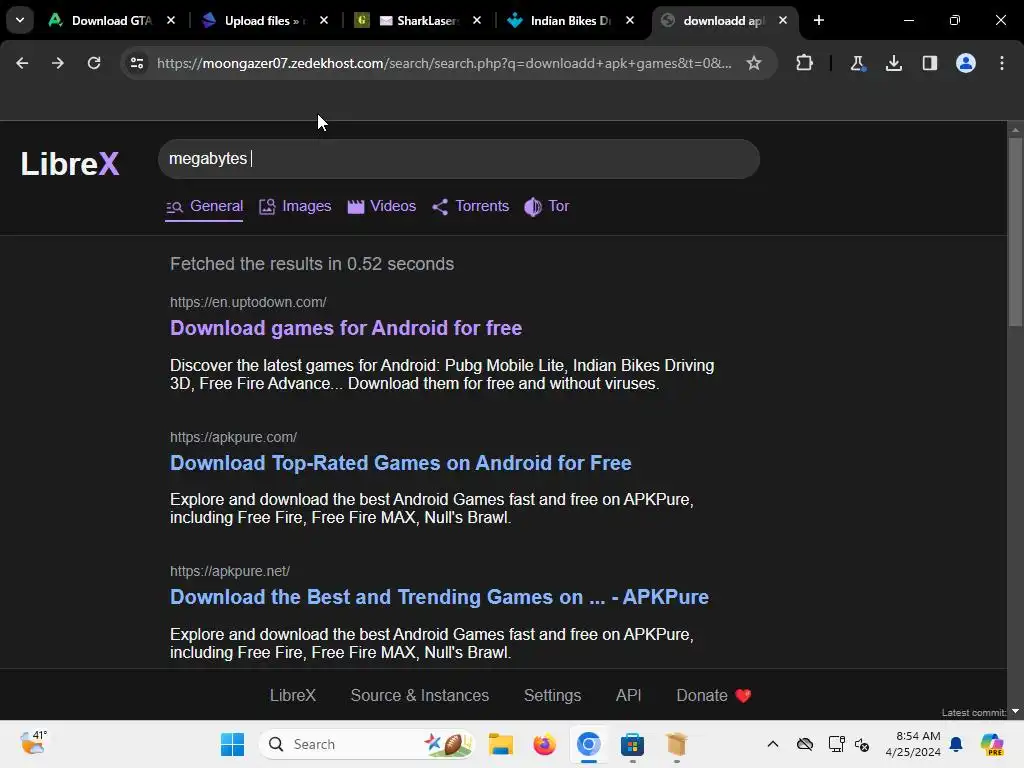The image size is (1024, 768).
Task: Click the LibreX logo
Action: 70,163
